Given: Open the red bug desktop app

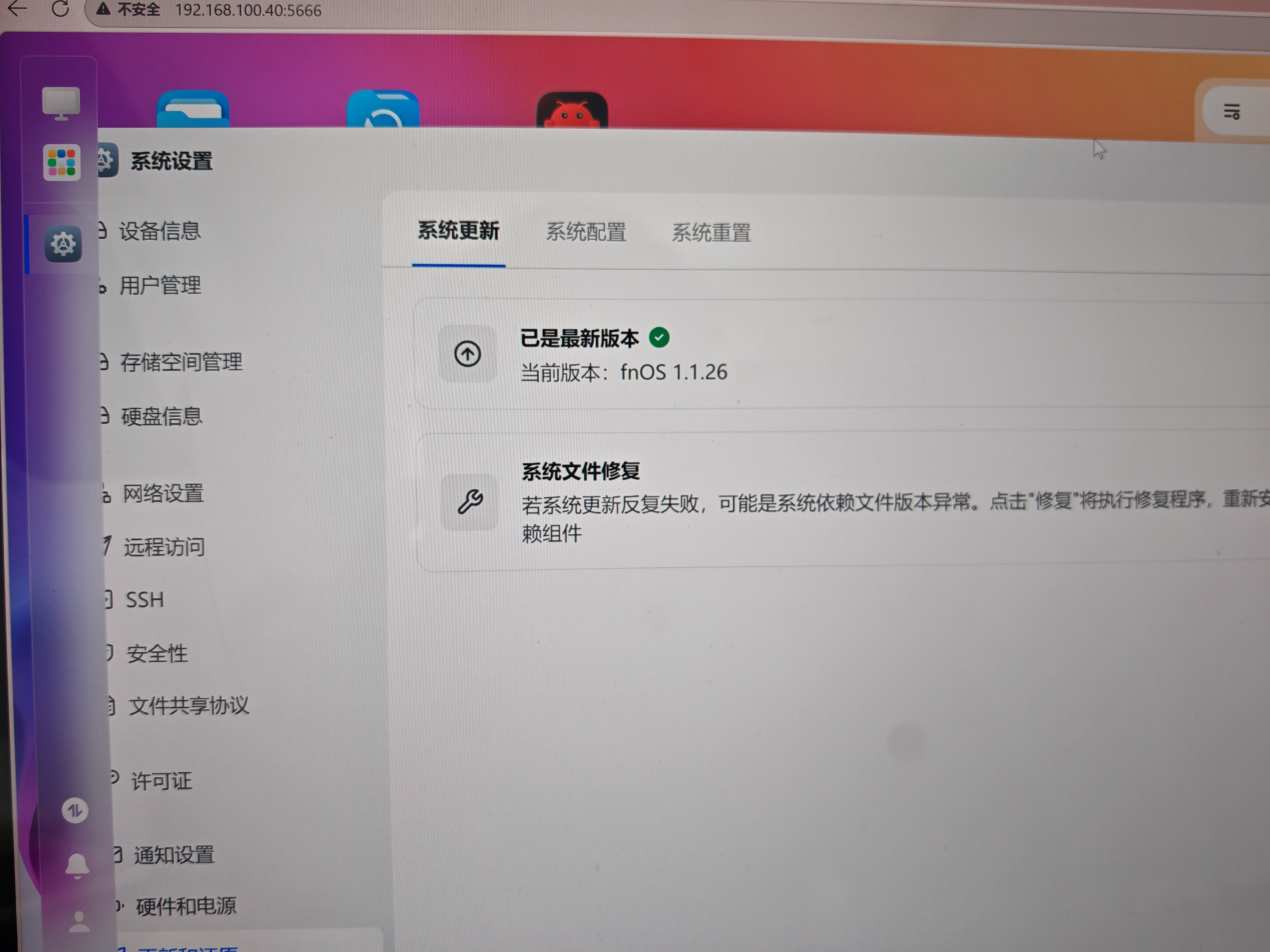Looking at the screenshot, I should (x=572, y=112).
